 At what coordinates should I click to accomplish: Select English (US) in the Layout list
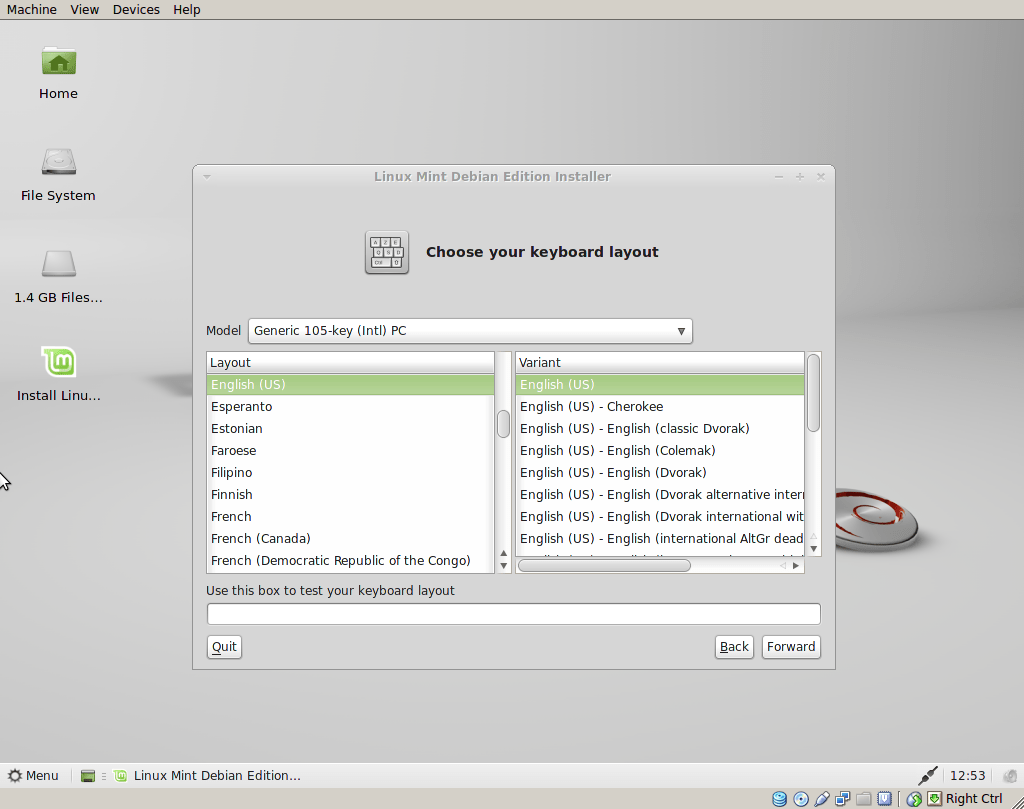pos(350,385)
